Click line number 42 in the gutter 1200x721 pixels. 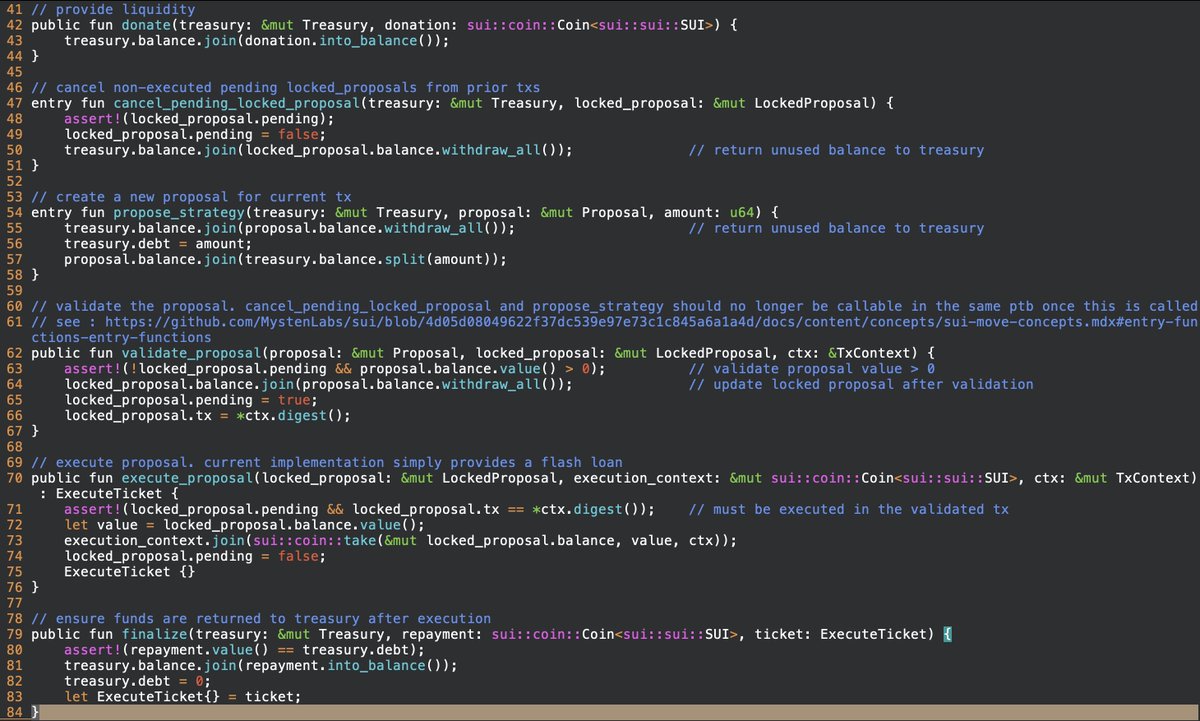click(x=12, y=25)
